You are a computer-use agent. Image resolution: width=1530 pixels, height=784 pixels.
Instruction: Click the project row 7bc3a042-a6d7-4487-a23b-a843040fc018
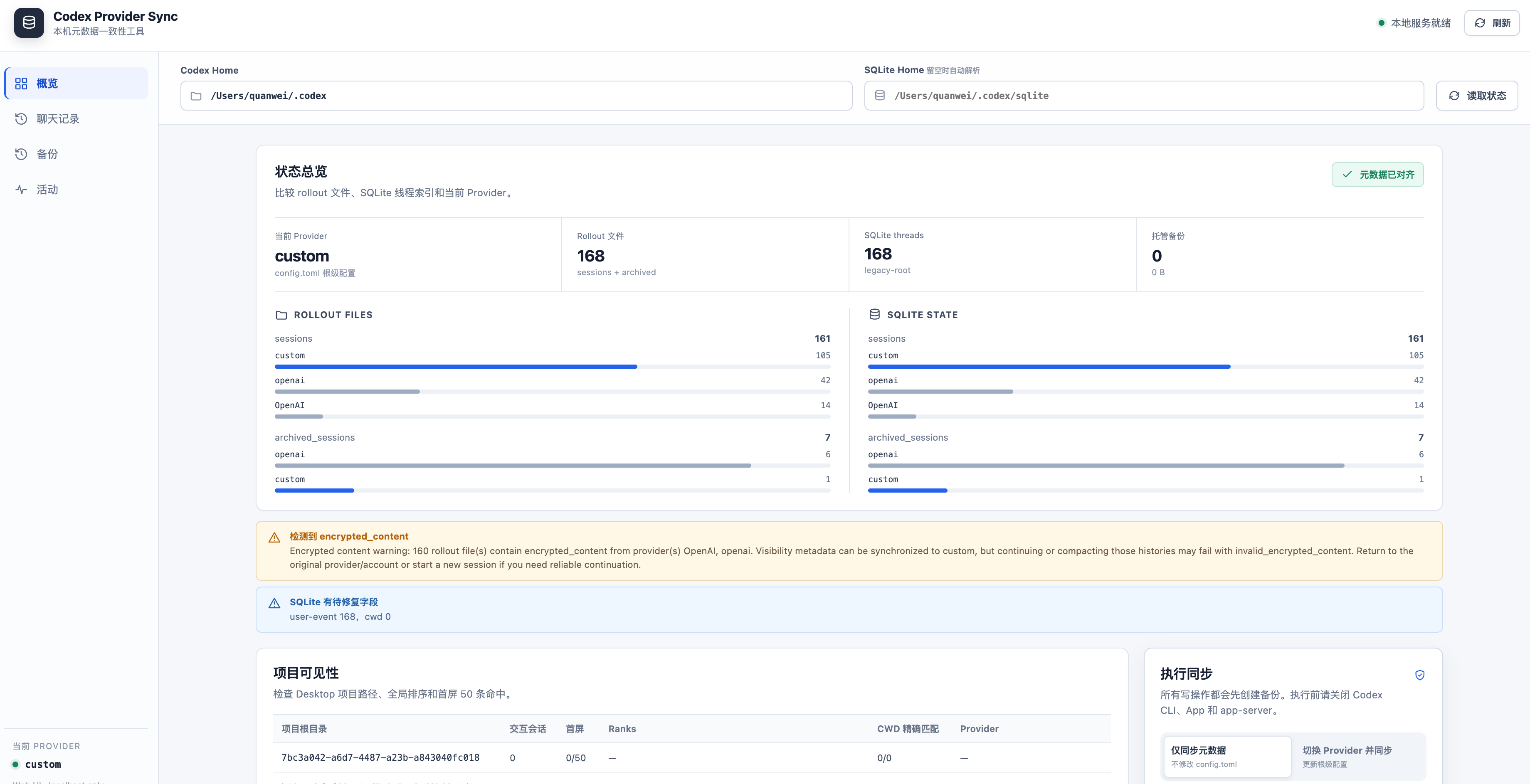pyautogui.click(x=692, y=758)
